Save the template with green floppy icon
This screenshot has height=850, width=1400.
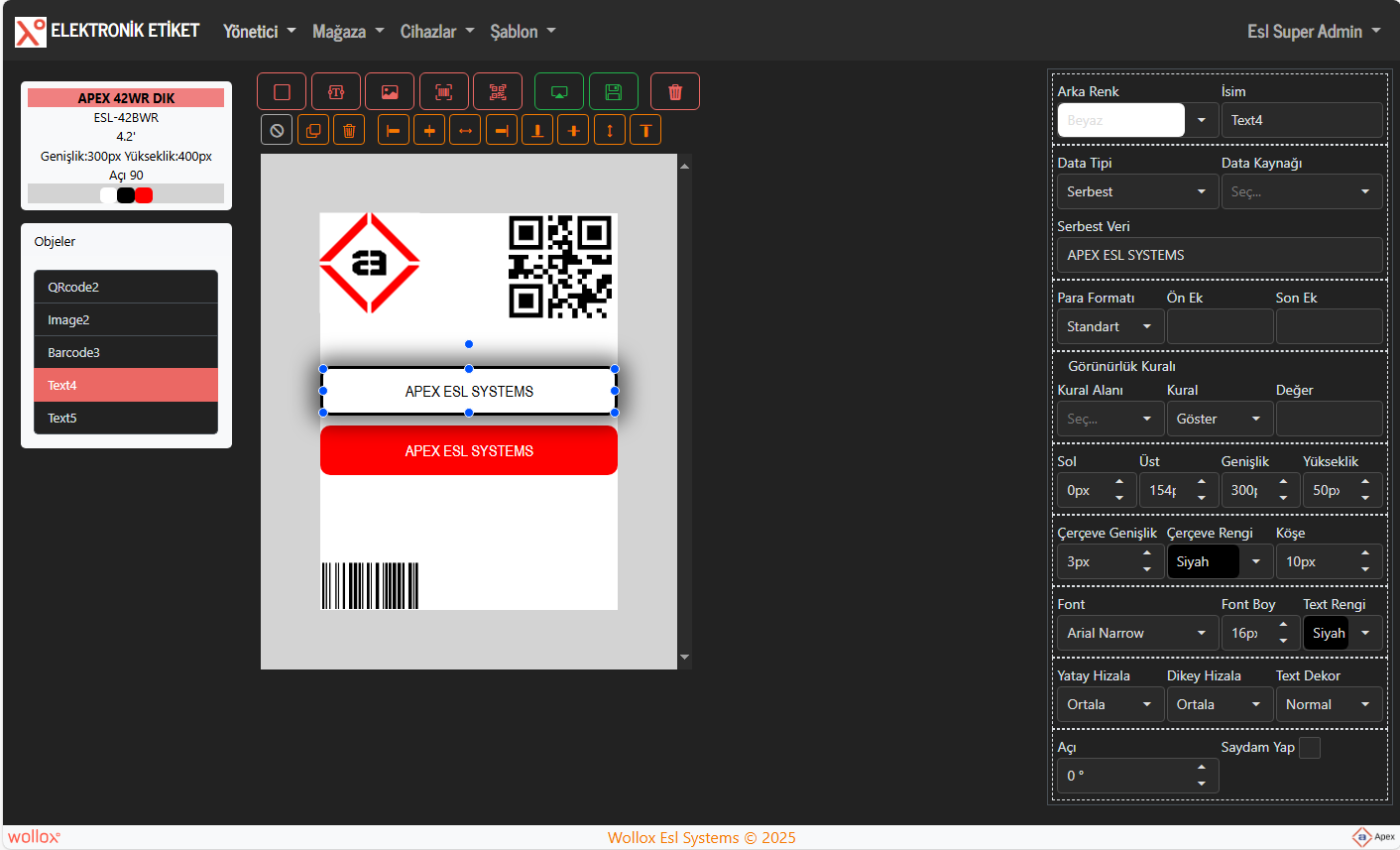614,91
